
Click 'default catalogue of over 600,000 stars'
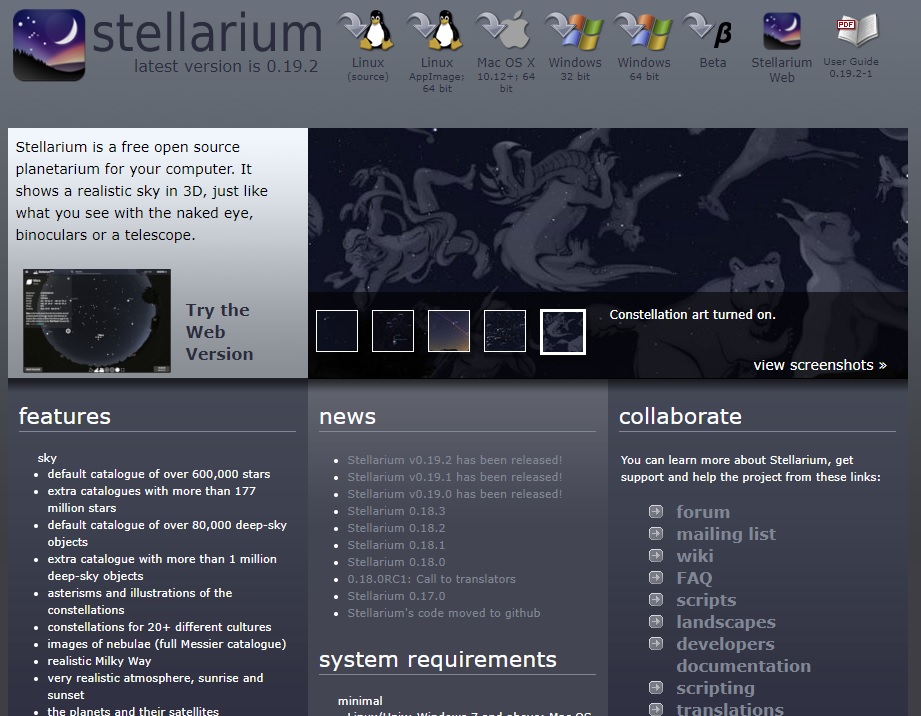point(159,474)
